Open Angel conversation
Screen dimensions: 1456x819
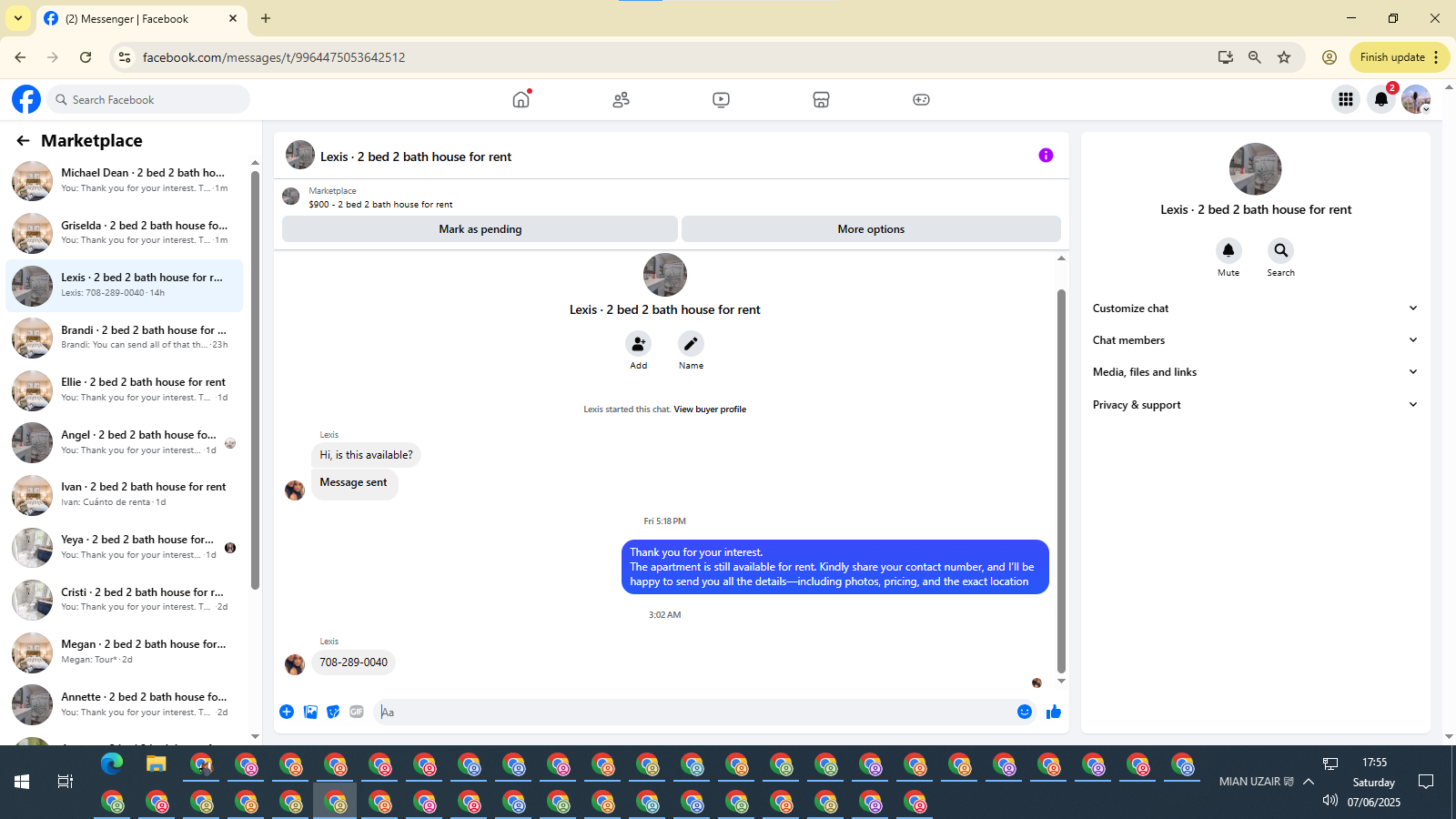125,442
